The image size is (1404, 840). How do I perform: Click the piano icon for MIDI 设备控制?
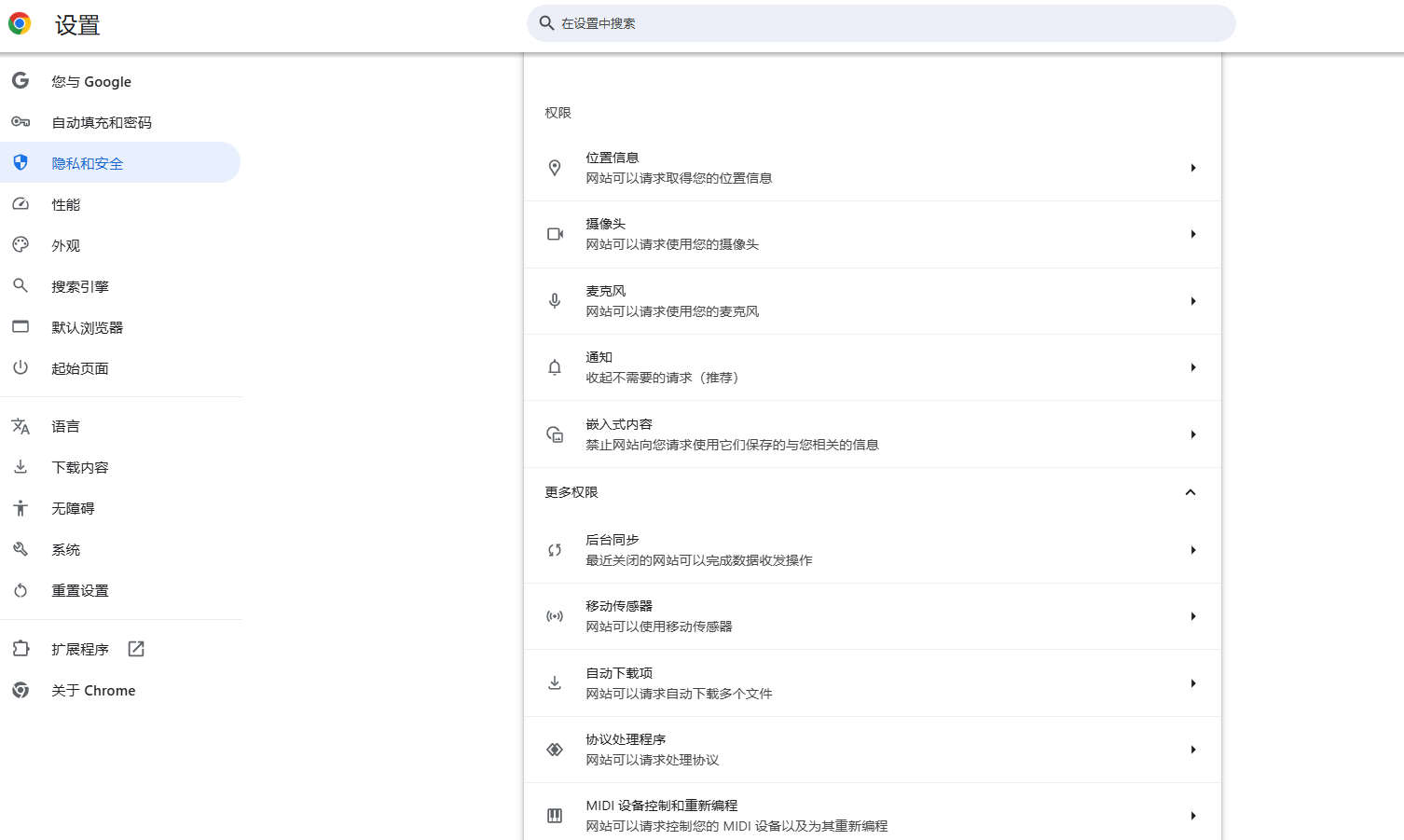tap(555, 816)
